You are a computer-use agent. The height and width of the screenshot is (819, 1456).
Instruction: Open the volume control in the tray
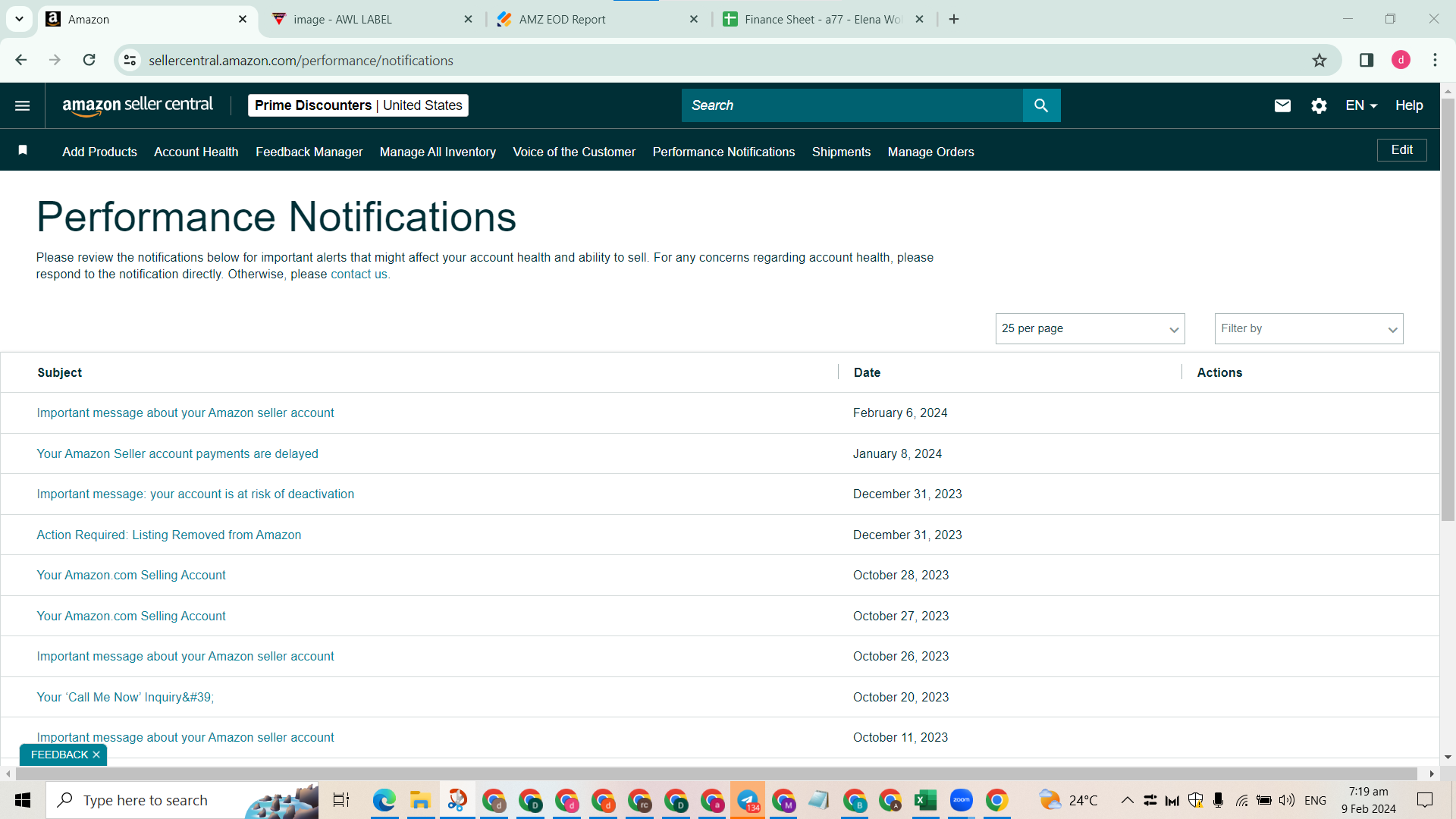tap(1287, 800)
